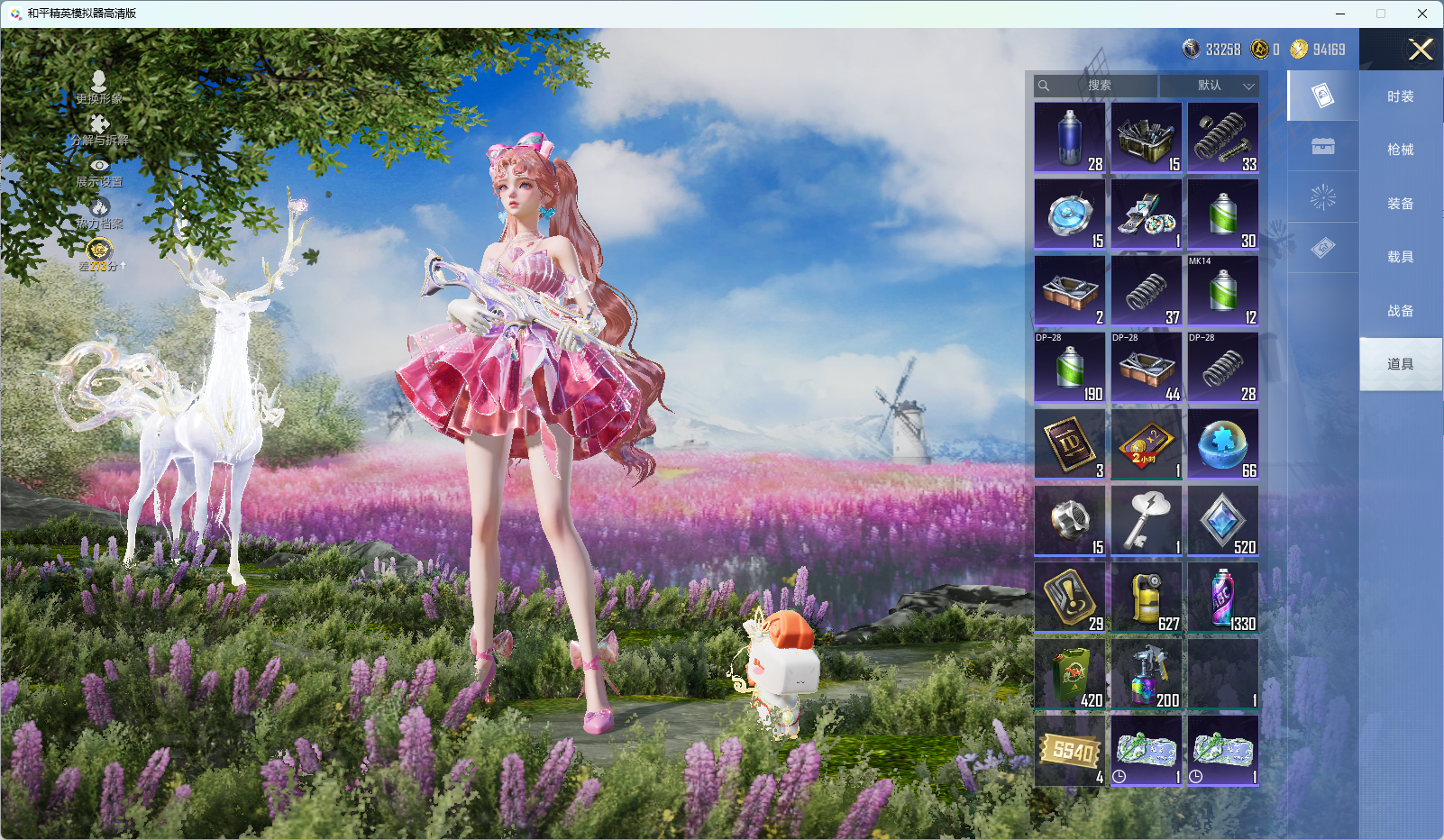Select the blue diamond item with 520
This screenshot has height=840, width=1444.
point(1223,521)
